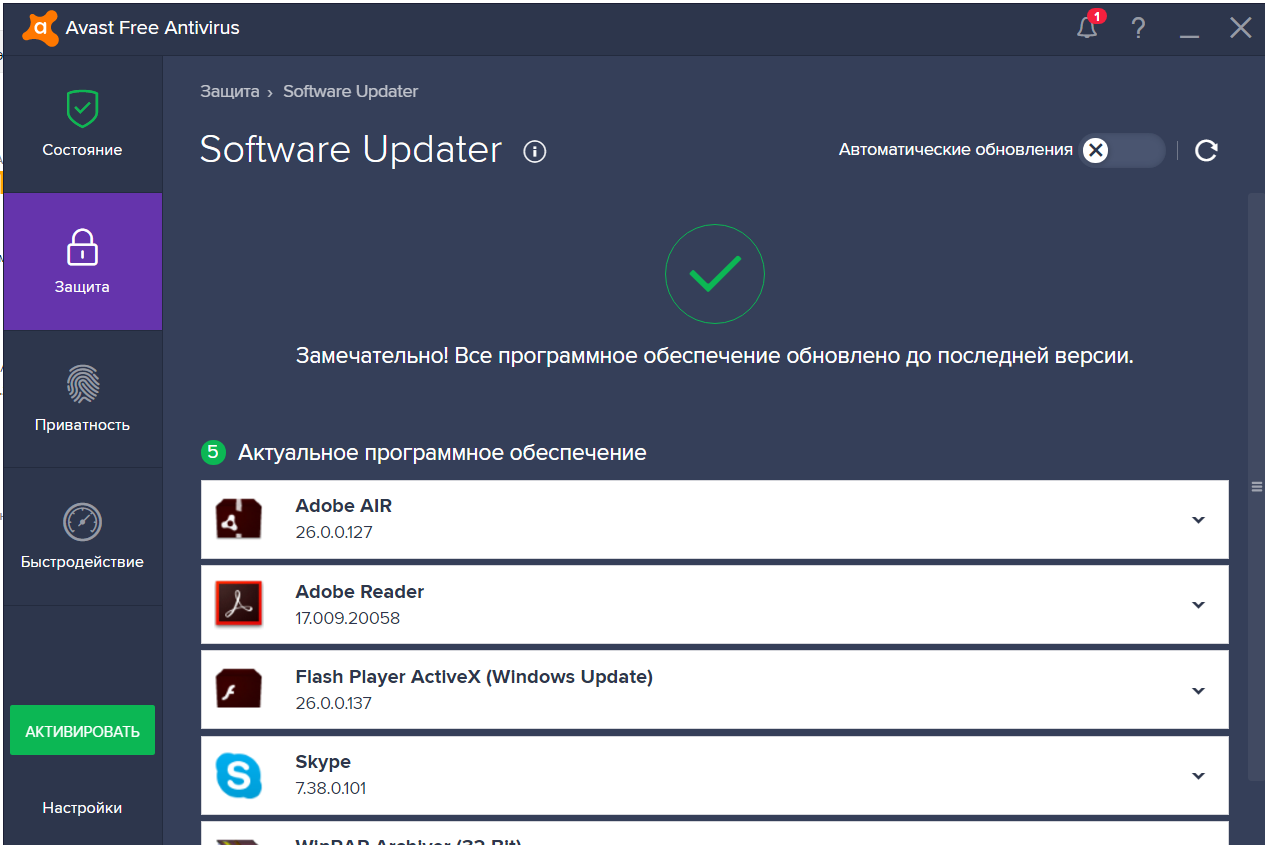Navigate to Защита via breadcrumb
Viewport: 1265px width, 847px height.
pyautogui.click(x=229, y=91)
